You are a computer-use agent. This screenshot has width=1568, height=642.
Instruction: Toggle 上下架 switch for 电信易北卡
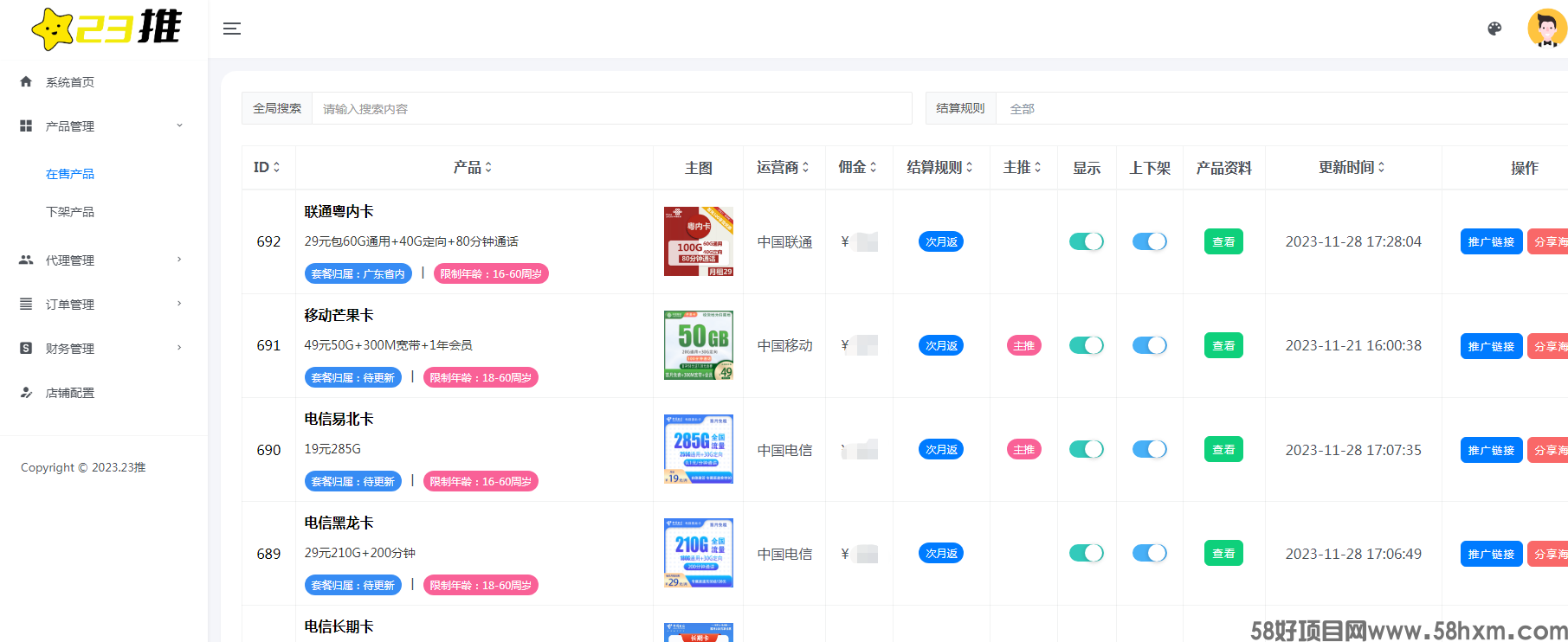click(1150, 449)
